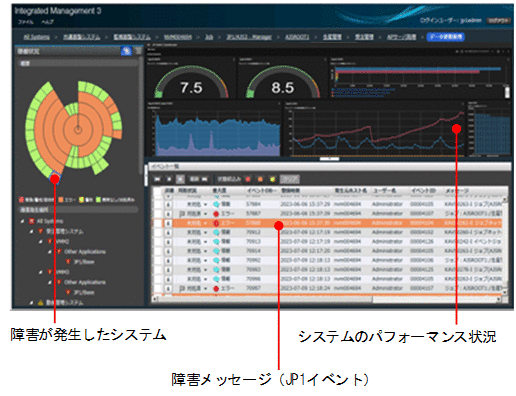Viewport: 516px width, 396px height.
Task: Sort by the メッセージ column header
Action: tap(457, 191)
